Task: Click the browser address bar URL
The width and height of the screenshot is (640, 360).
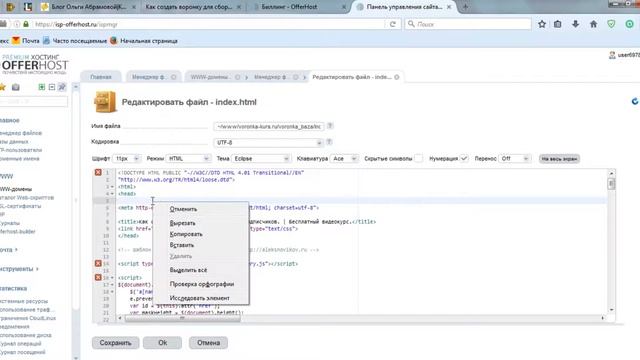Action: [208, 24]
